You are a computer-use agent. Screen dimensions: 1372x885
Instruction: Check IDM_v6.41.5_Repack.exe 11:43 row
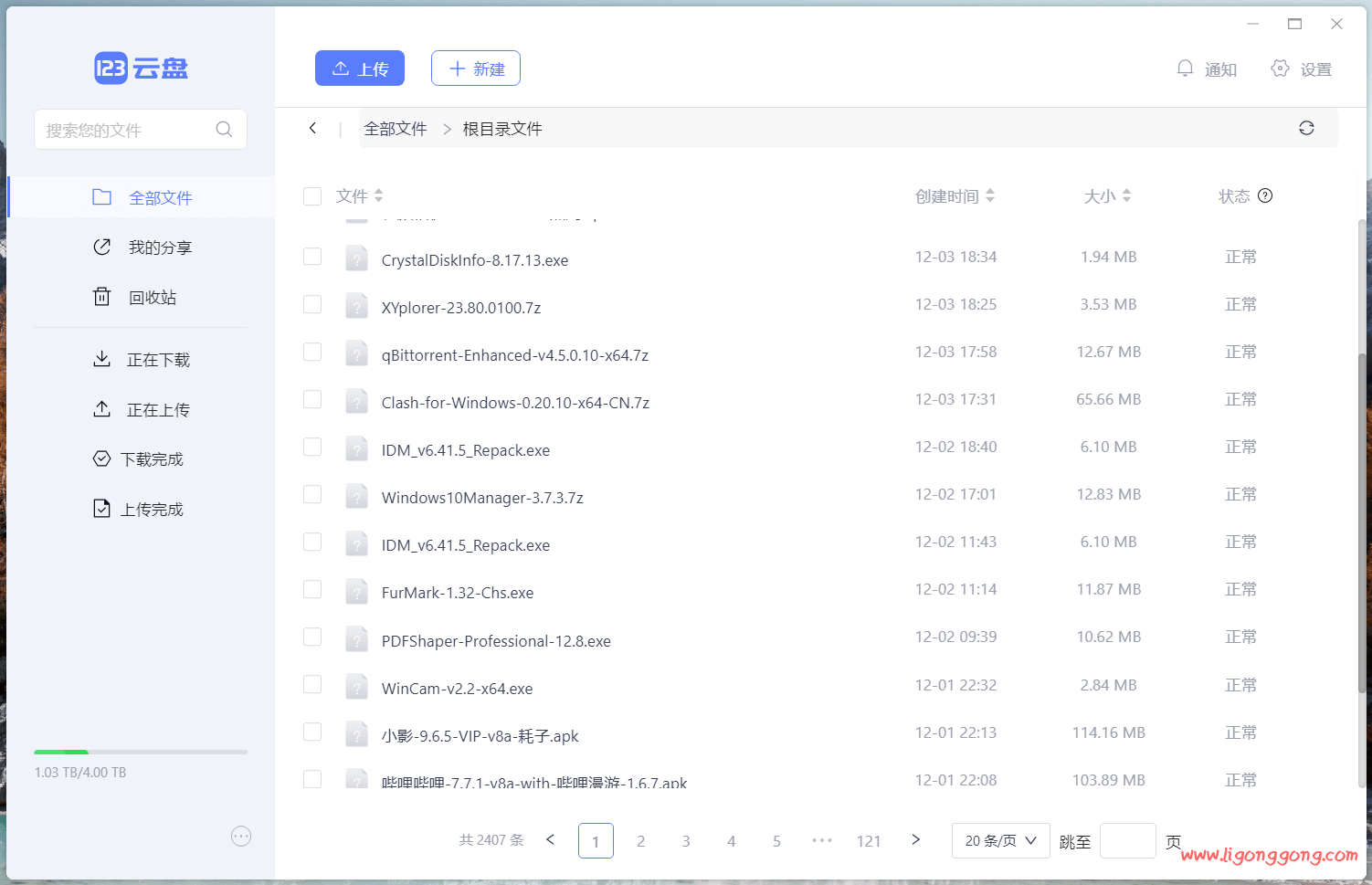coord(312,542)
